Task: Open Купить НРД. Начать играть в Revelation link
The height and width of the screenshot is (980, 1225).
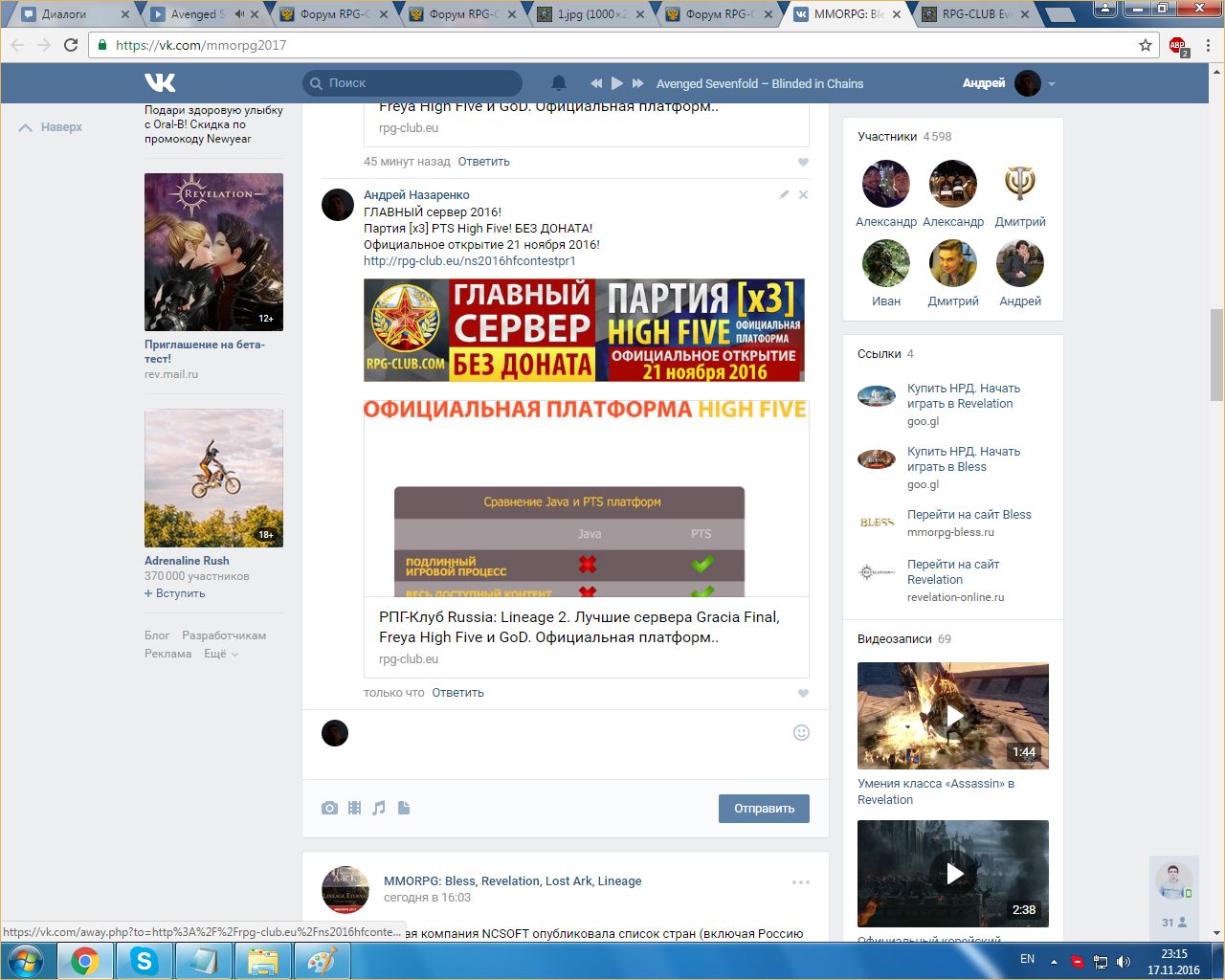Action: [964, 396]
